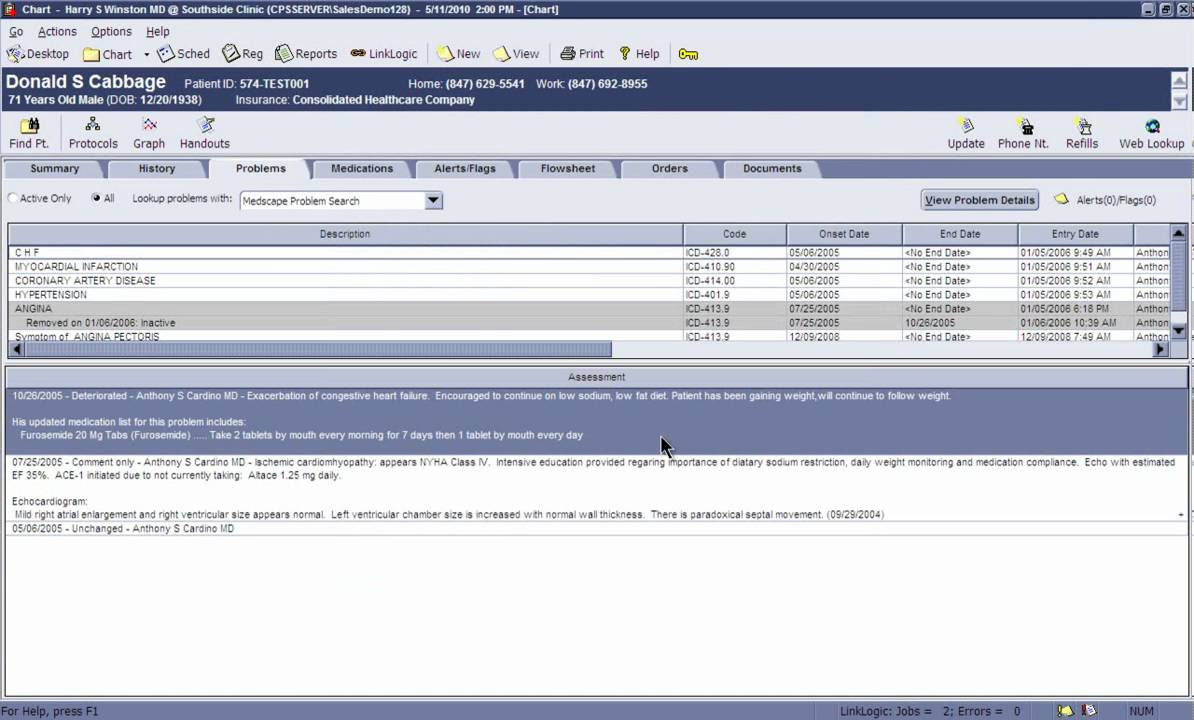This screenshot has height=720, width=1194.
Task: Open the Refills tool
Action: [1081, 133]
